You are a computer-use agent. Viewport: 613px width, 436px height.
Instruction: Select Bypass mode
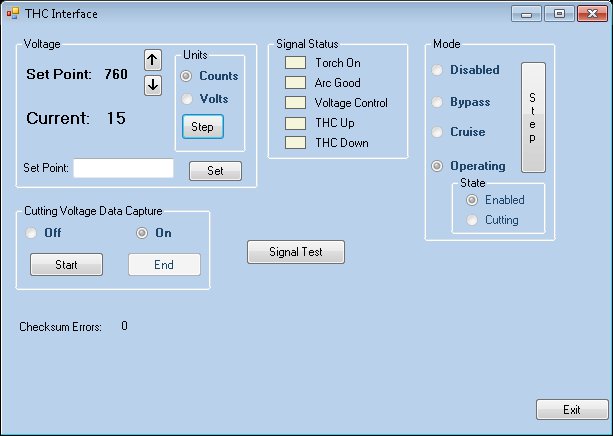pos(438,102)
